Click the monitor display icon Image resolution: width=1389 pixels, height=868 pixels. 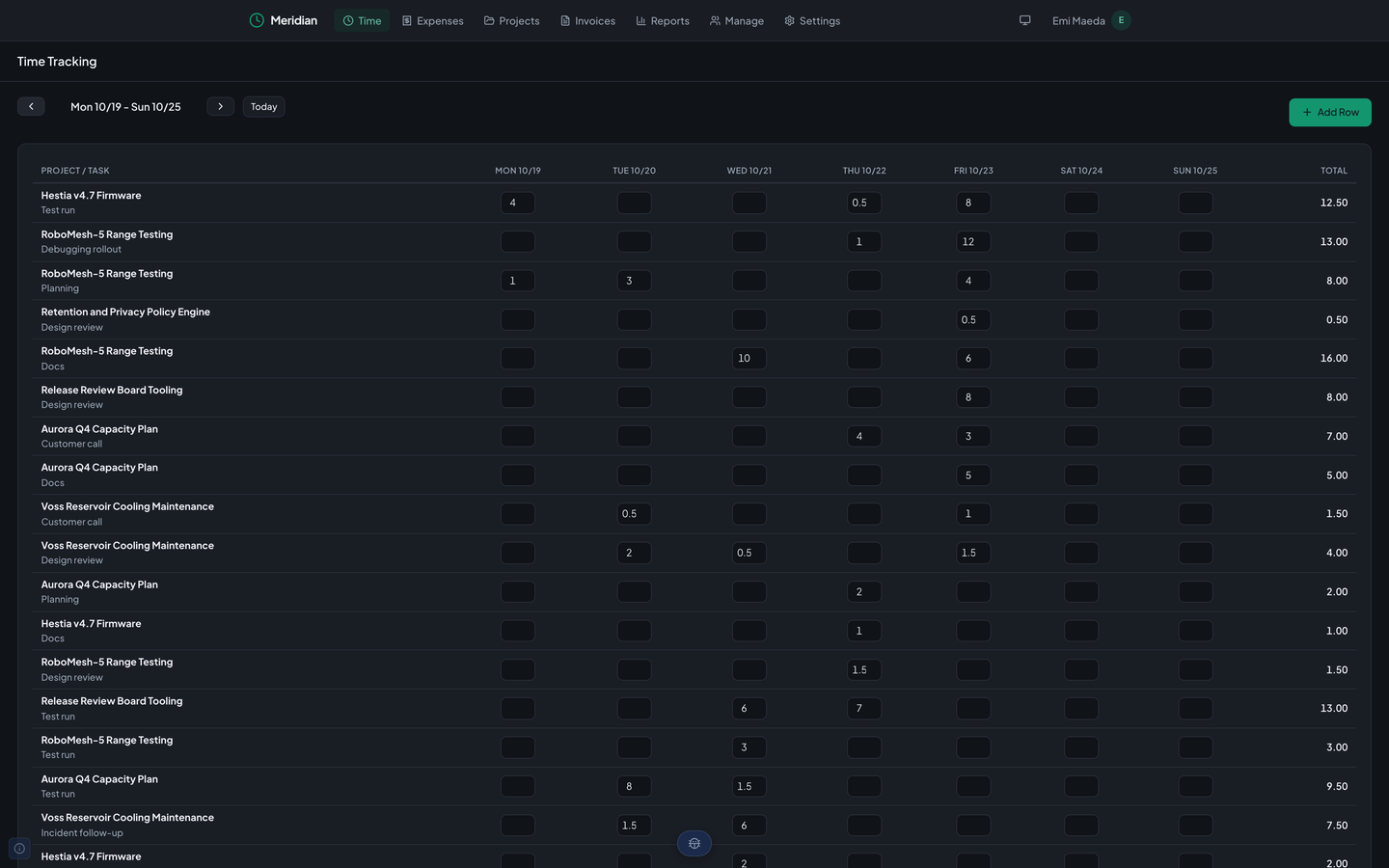(x=1025, y=20)
